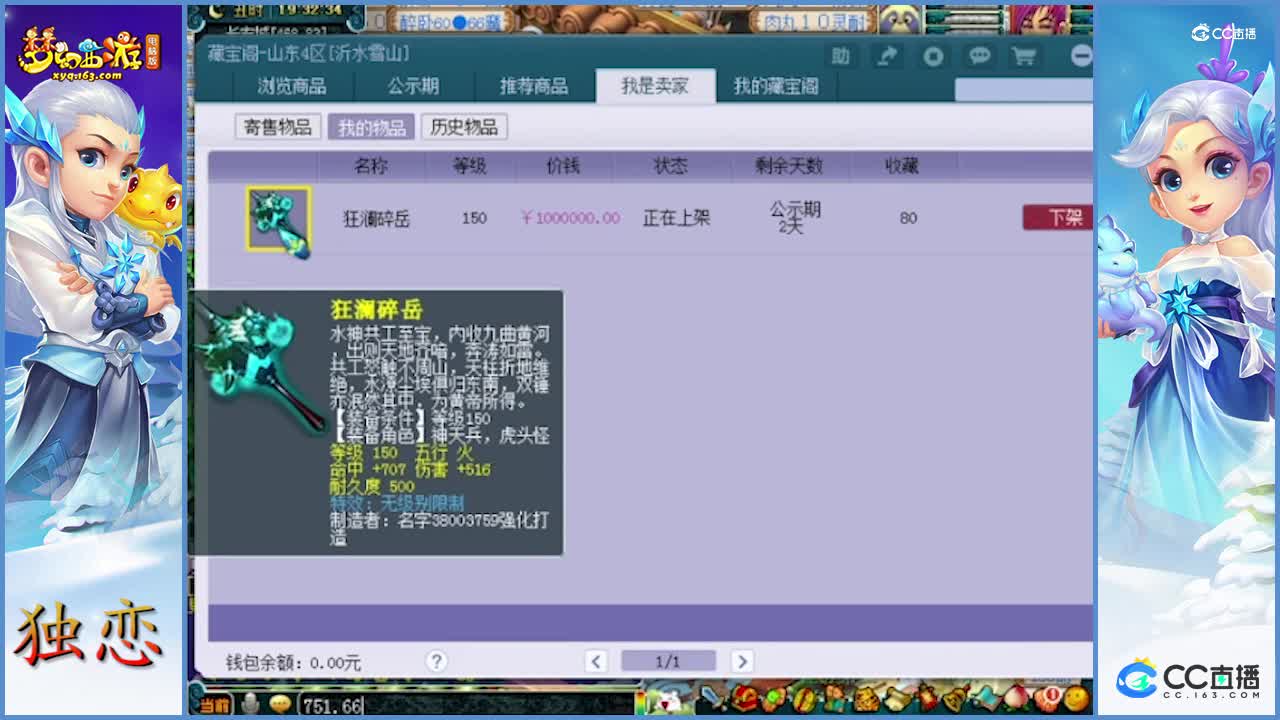Screen dimensions: 1280x720
Task: Click the round record icon in header
Action: tap(933, 56)
